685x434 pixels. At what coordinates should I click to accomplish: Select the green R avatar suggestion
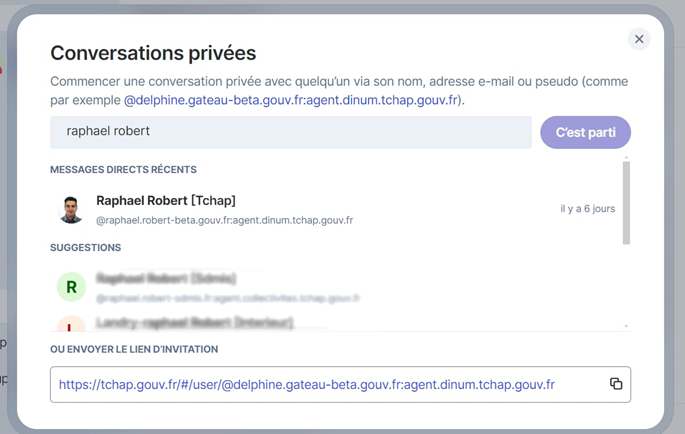pos(71,288)
